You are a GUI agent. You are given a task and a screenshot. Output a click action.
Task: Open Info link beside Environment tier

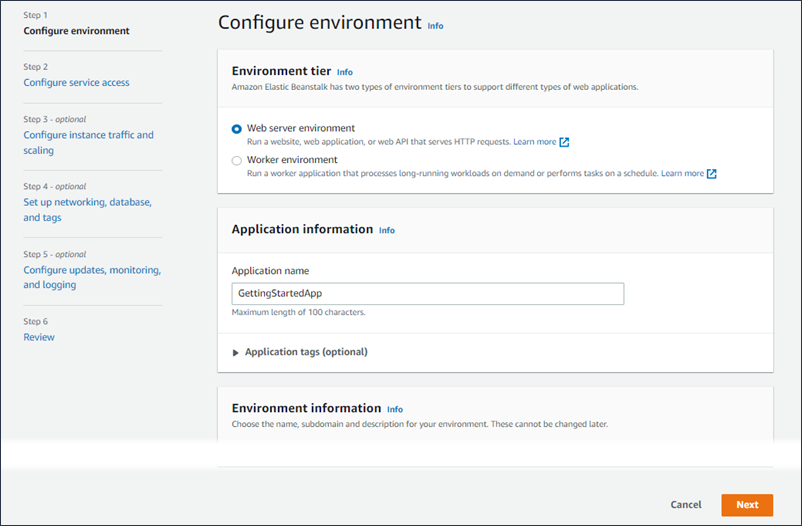(x=345, y=72)
